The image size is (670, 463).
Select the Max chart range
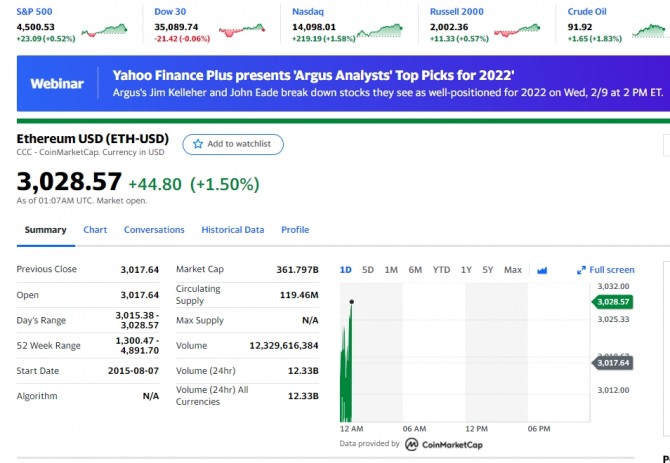513,270
